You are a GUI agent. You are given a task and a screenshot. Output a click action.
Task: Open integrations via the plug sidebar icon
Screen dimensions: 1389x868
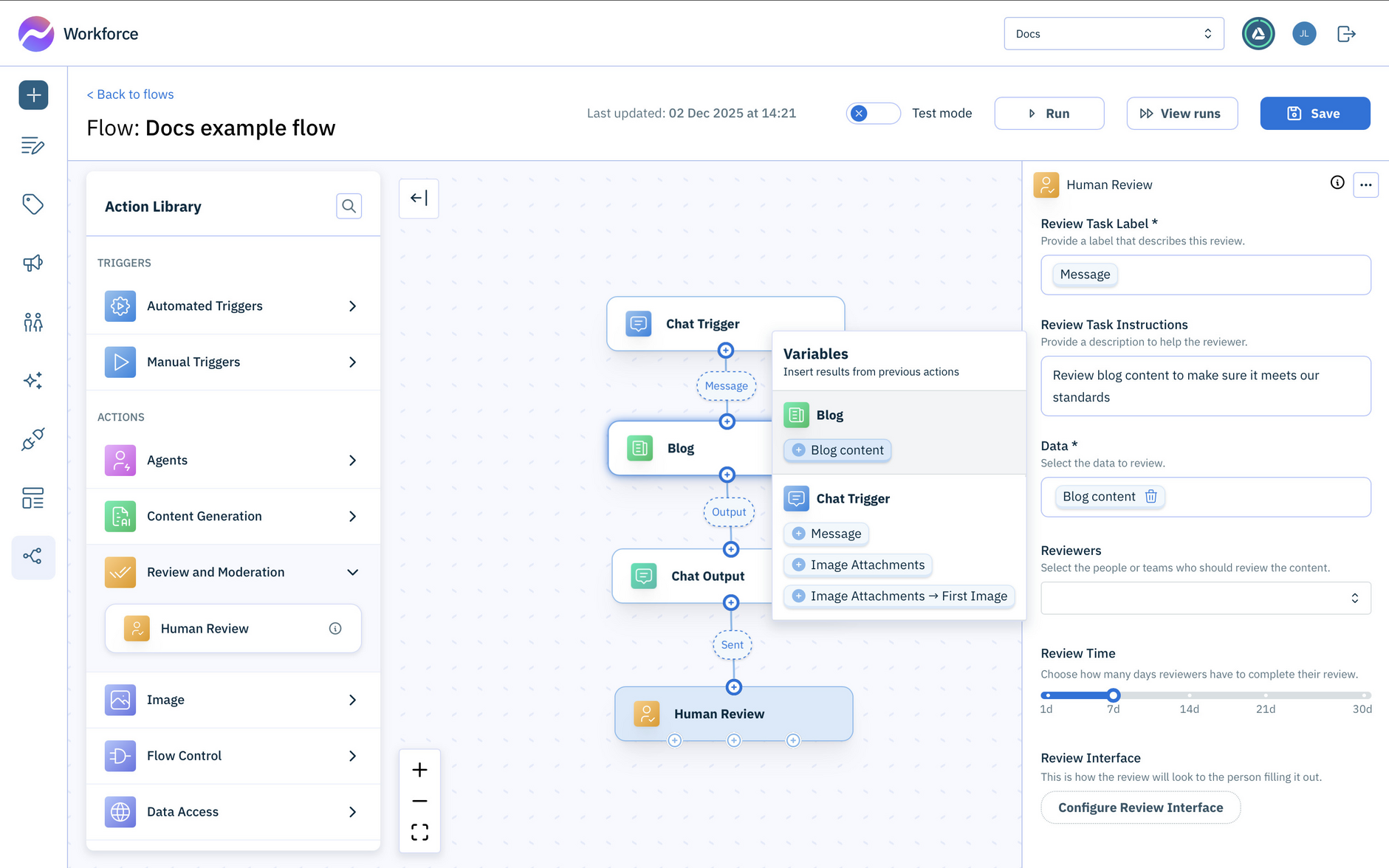click(x=33, y=439)
